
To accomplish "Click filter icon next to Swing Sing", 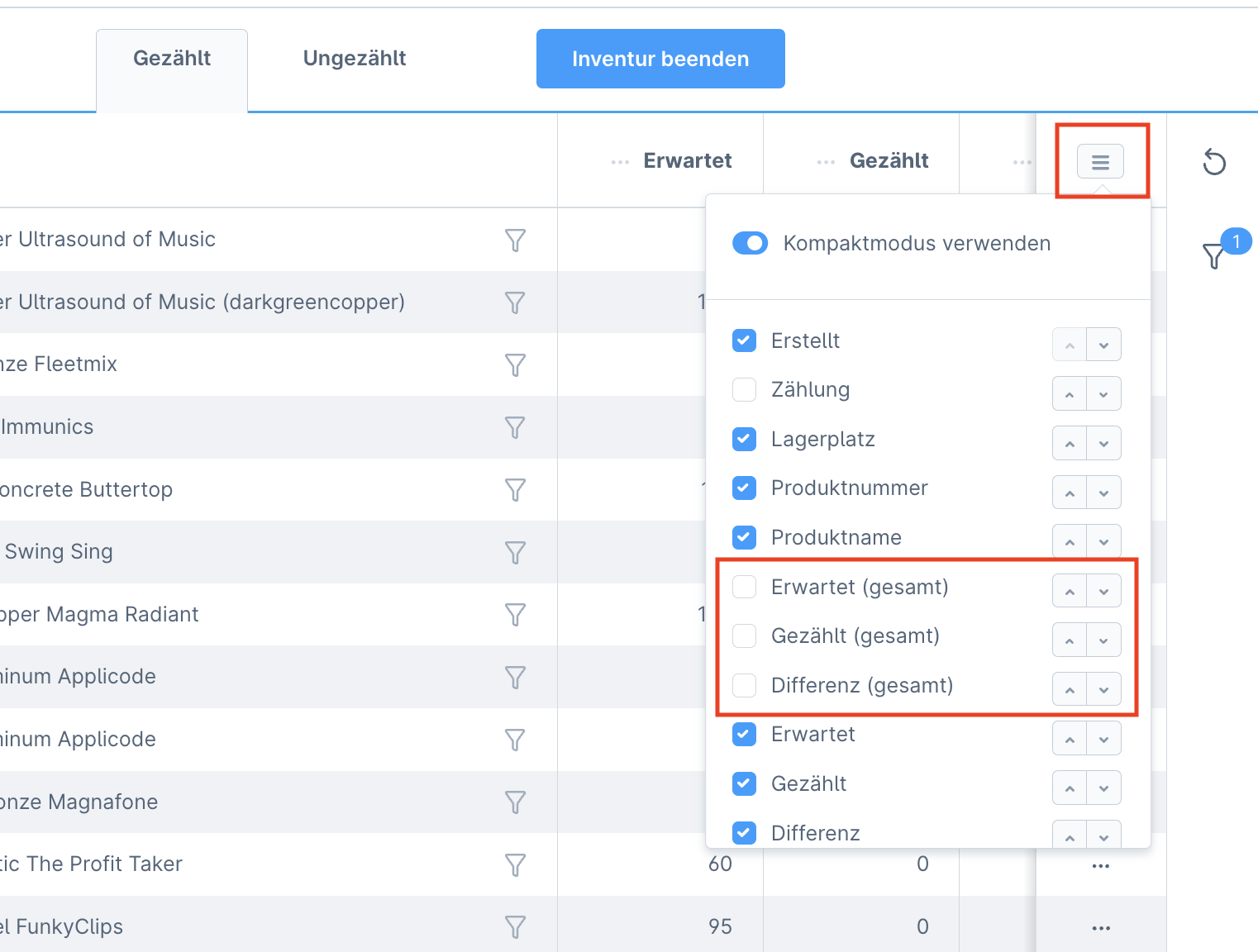I will coord(515,552).
